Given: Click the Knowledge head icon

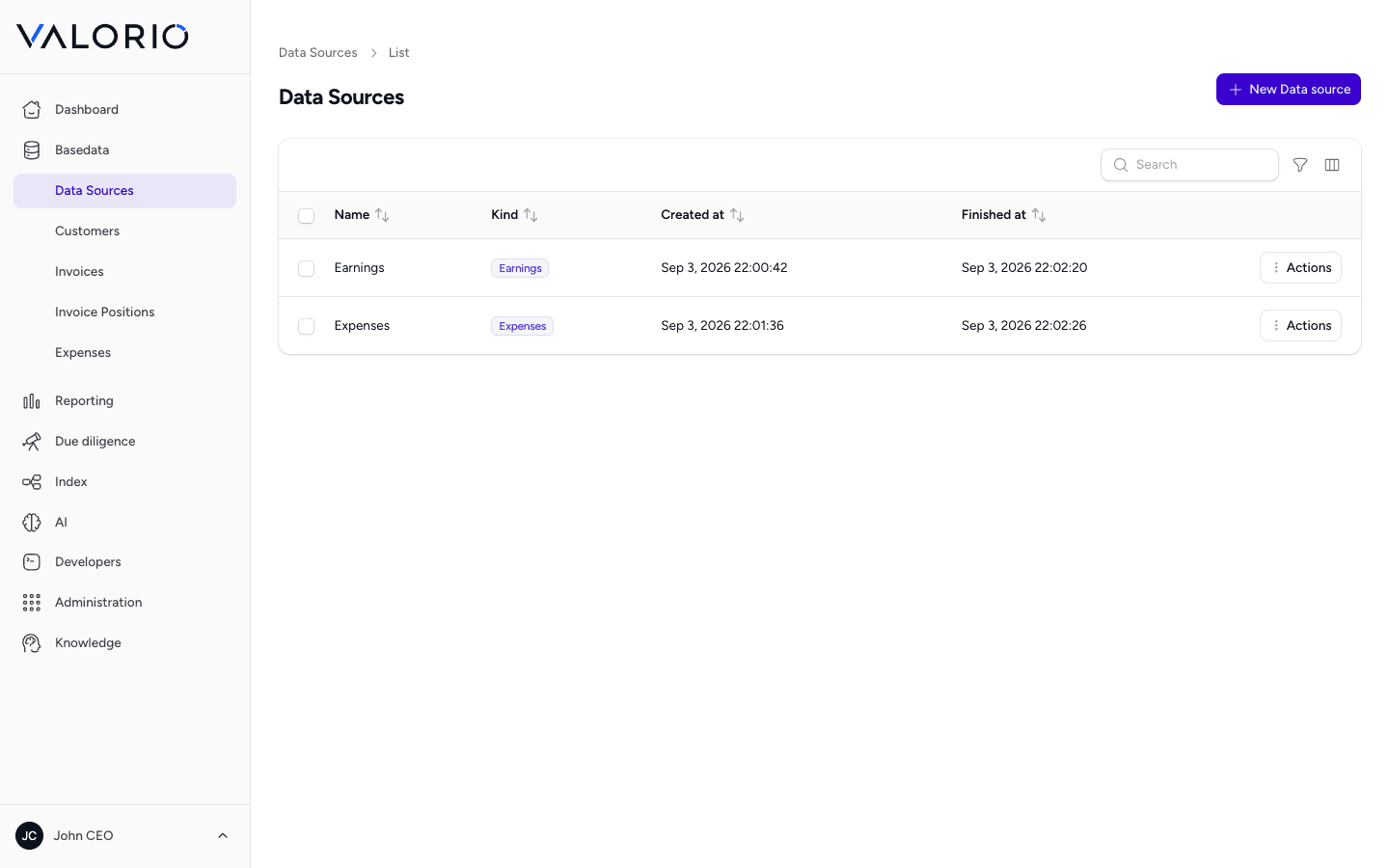Looking at the screenshot, I should (x=32, y=643).
